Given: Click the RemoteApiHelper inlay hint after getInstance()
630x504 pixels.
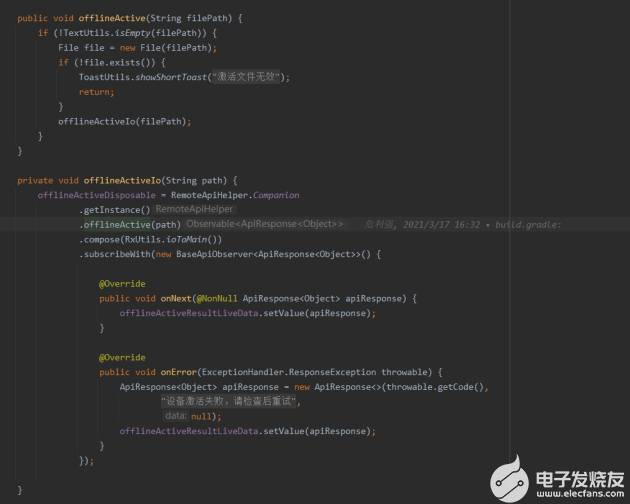Looking at the screenshot, I should (x=194, y=210).
